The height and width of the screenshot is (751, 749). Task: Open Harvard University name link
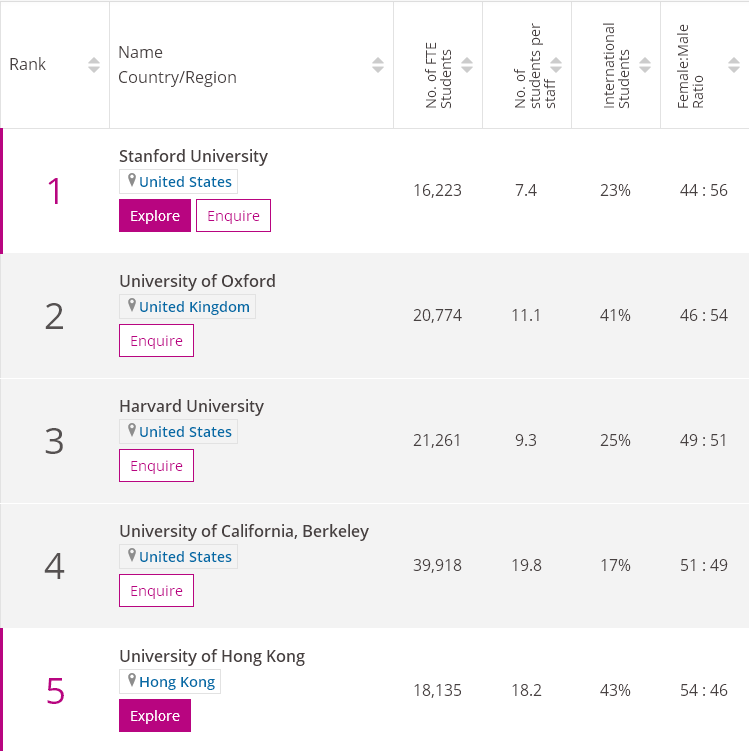[x=191, y=406]
